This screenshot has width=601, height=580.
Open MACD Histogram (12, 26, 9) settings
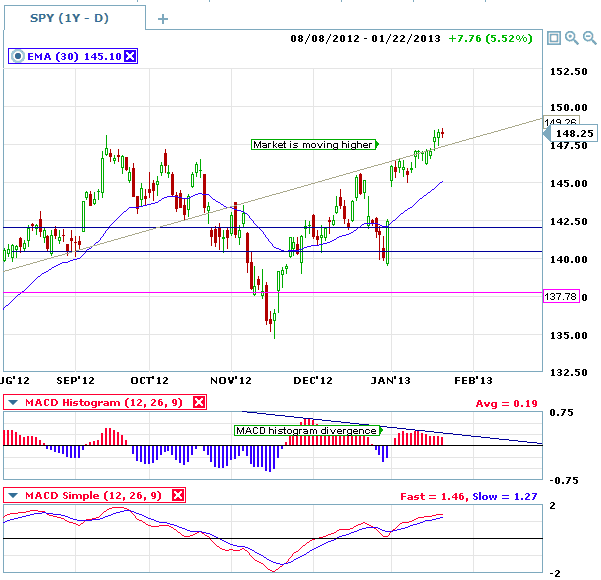pos(103,403)
